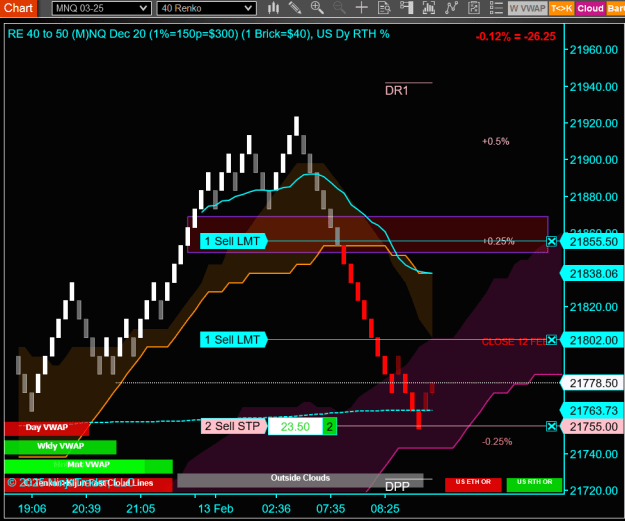Viewport: 625px width, 521px height.
Task: Click the +0.5% level label
Action: coord(495,142)
